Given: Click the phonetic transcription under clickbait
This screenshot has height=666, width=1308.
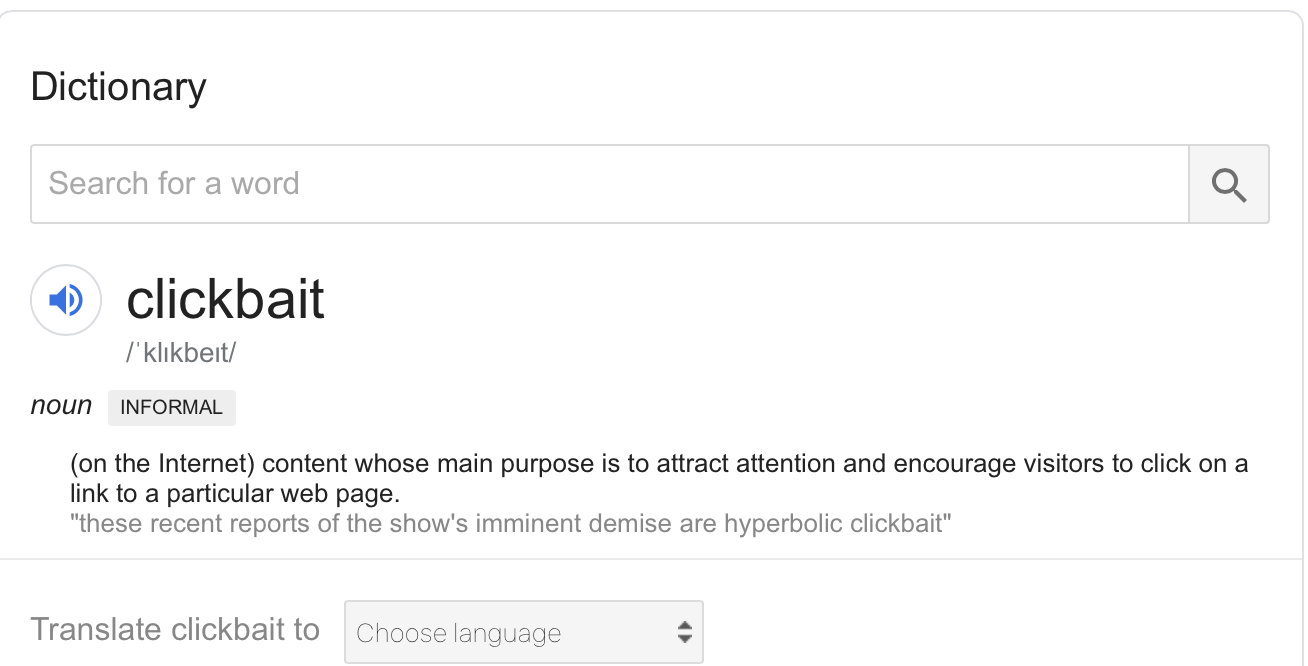Looking at the screenshot, I should pos(181,353).
